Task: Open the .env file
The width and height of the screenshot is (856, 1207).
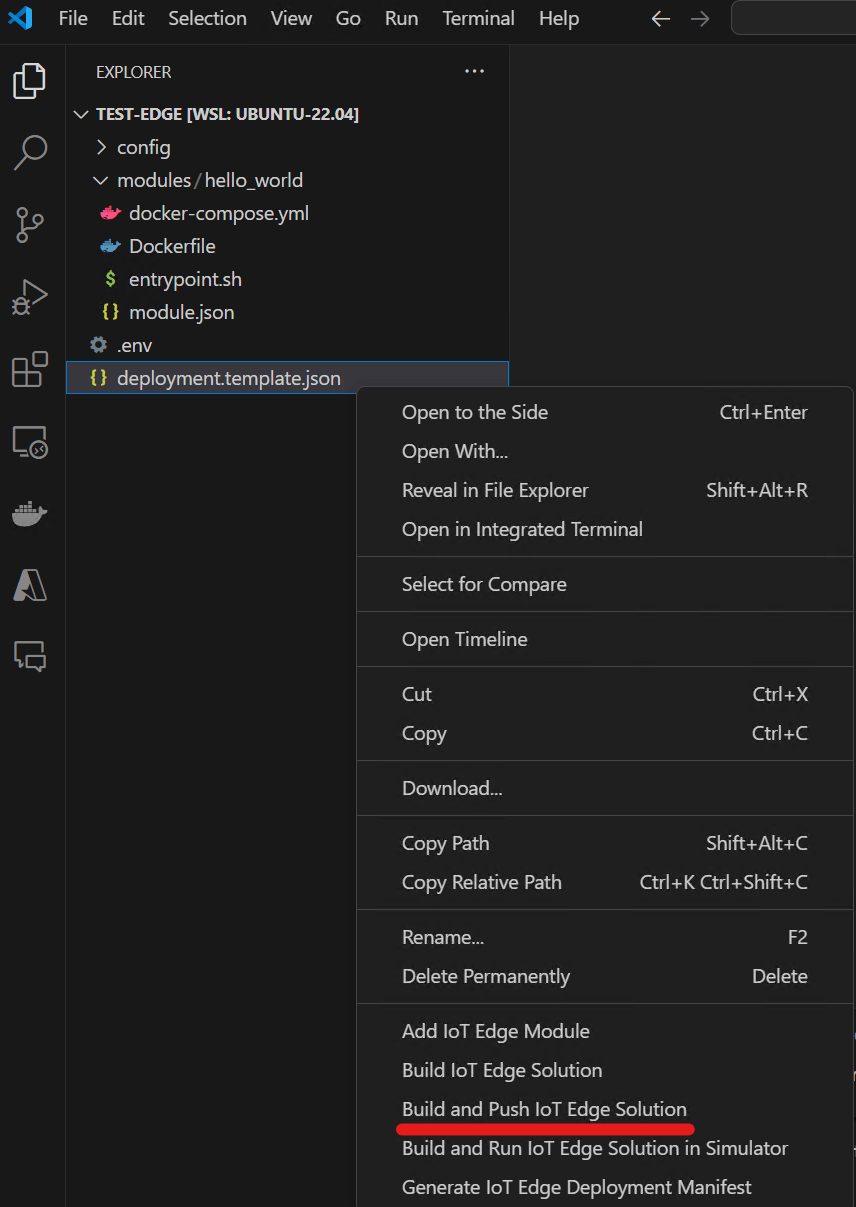Action: (x=134, y=345)
